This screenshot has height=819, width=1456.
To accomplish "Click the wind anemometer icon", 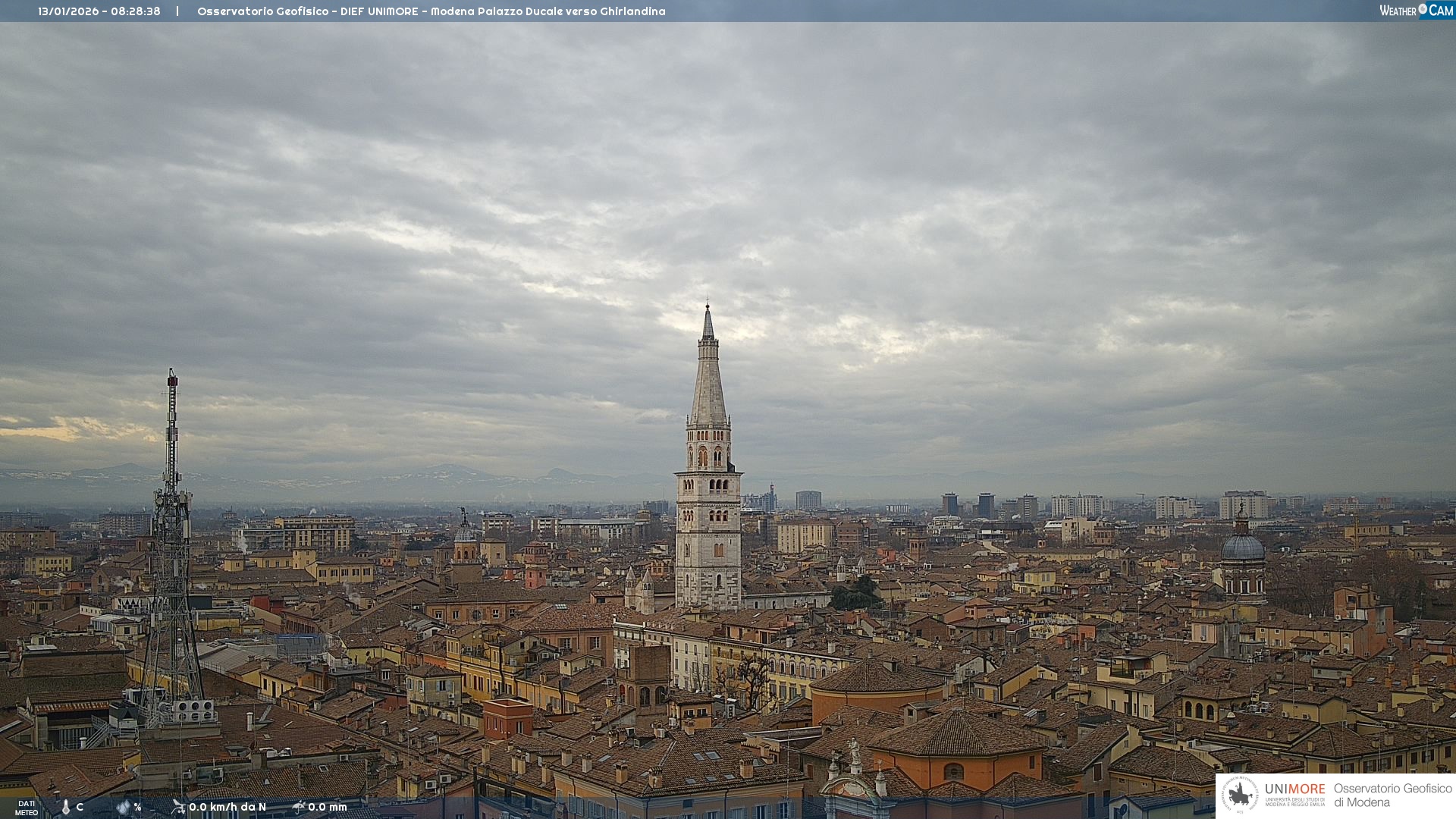I will click(178, 807).
